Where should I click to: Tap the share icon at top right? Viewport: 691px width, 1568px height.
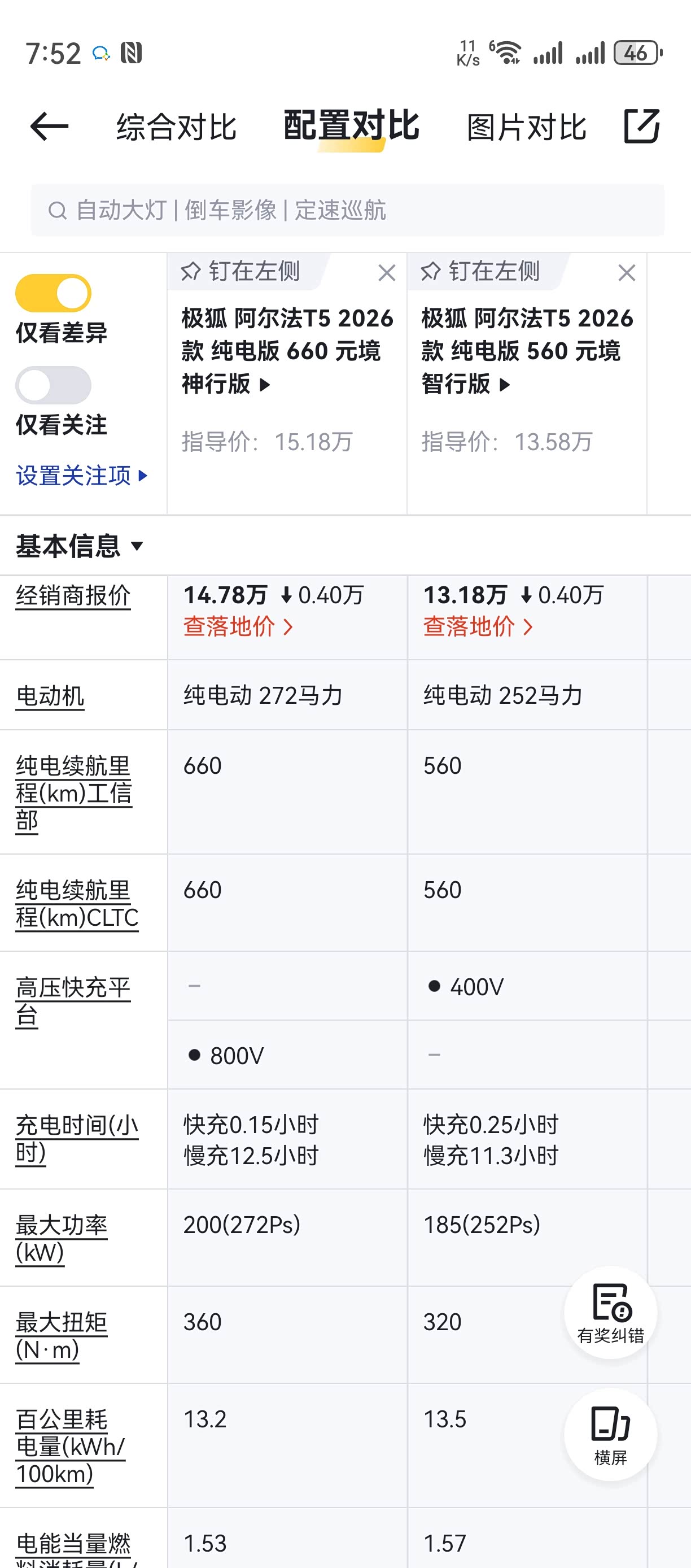tap(642, 127)
